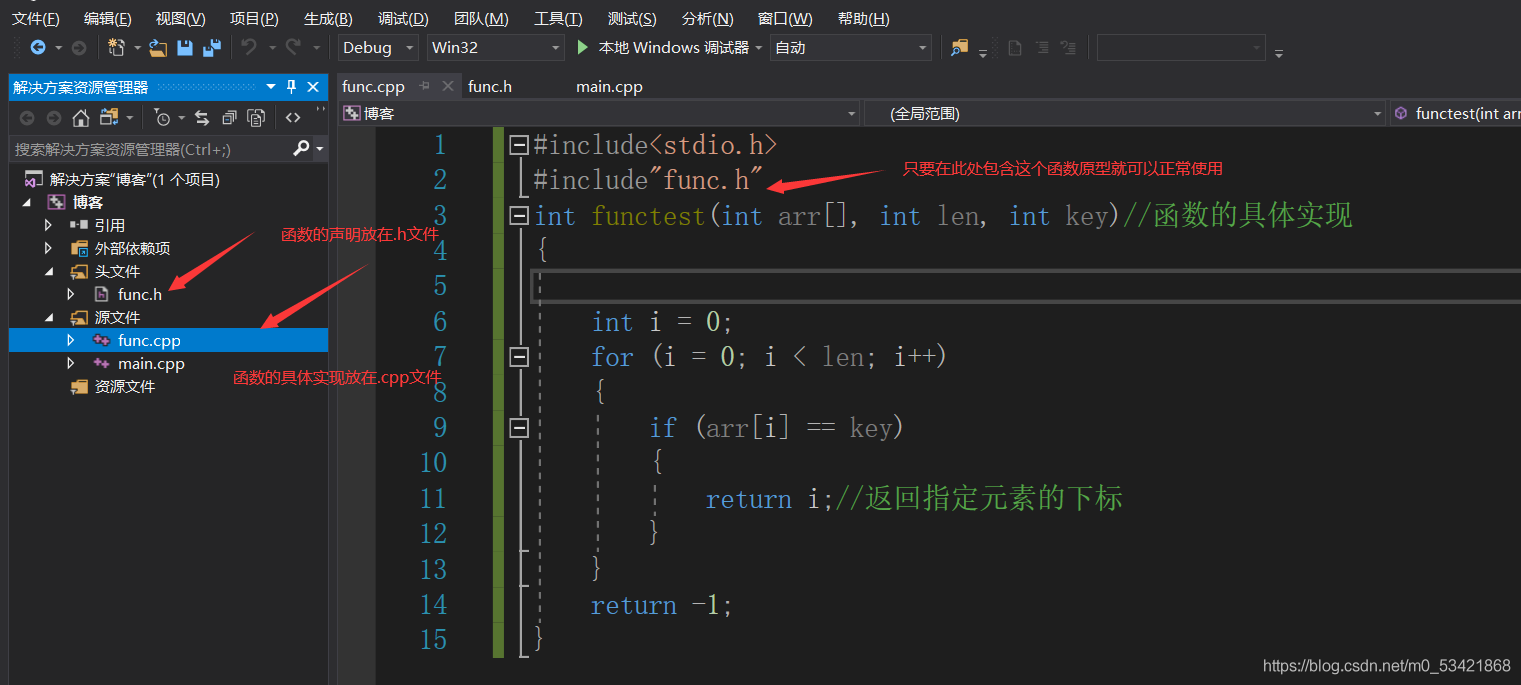Click the Find in Files folder icon
Screen dimensions: 1521x685
click(x=959, y=47)
